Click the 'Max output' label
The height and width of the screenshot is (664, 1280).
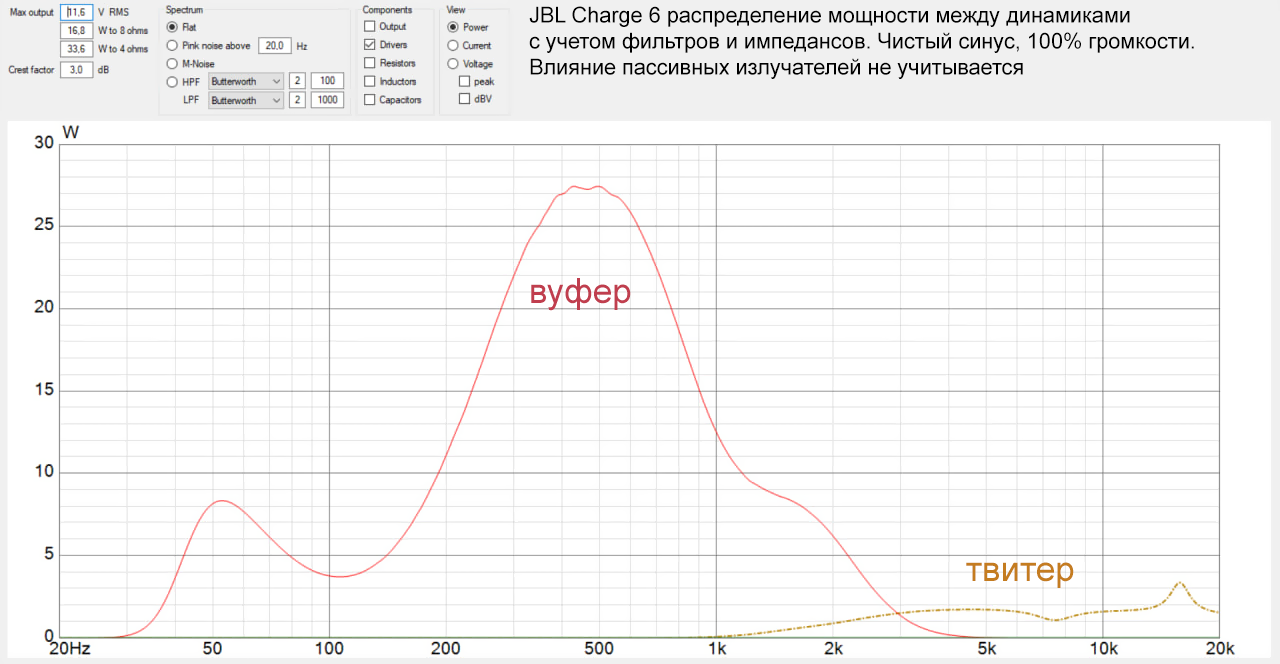[x=31, y=12]
